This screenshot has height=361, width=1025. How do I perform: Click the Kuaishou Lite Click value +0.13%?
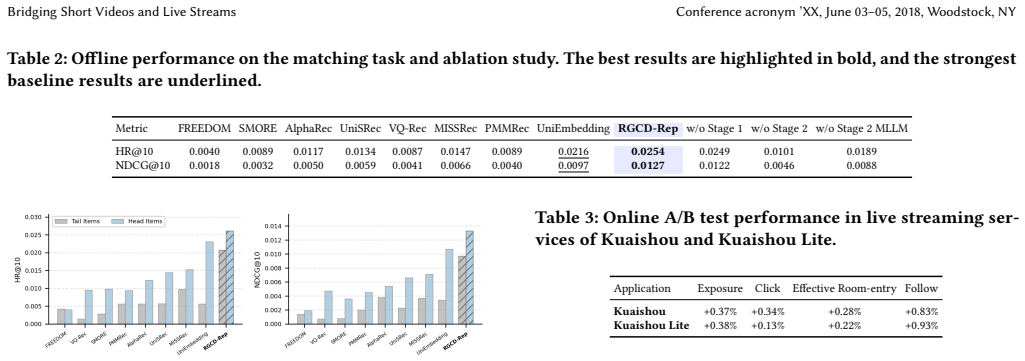pos(767,325)
